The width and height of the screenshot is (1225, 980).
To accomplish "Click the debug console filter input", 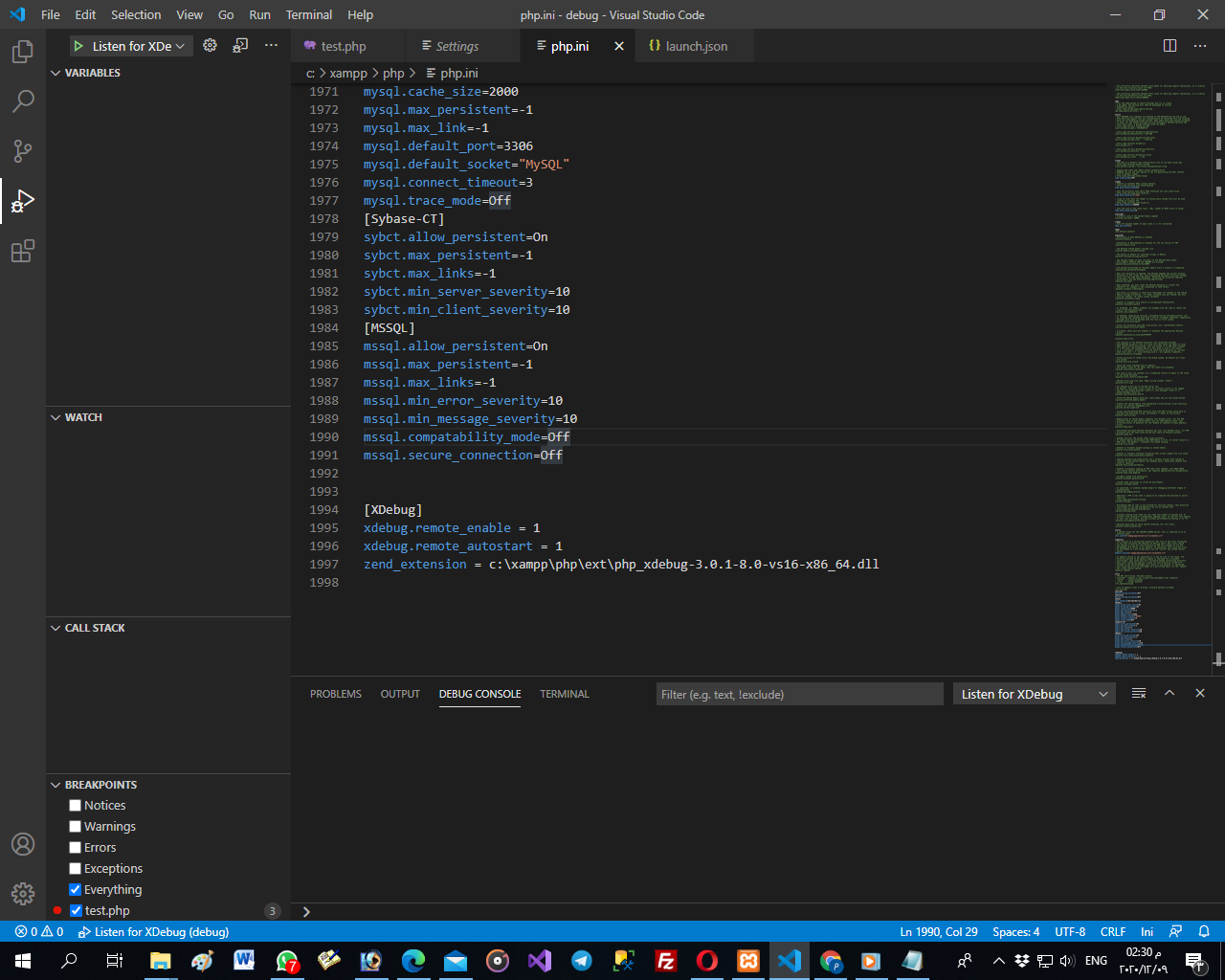I will [x=799, y=694].
